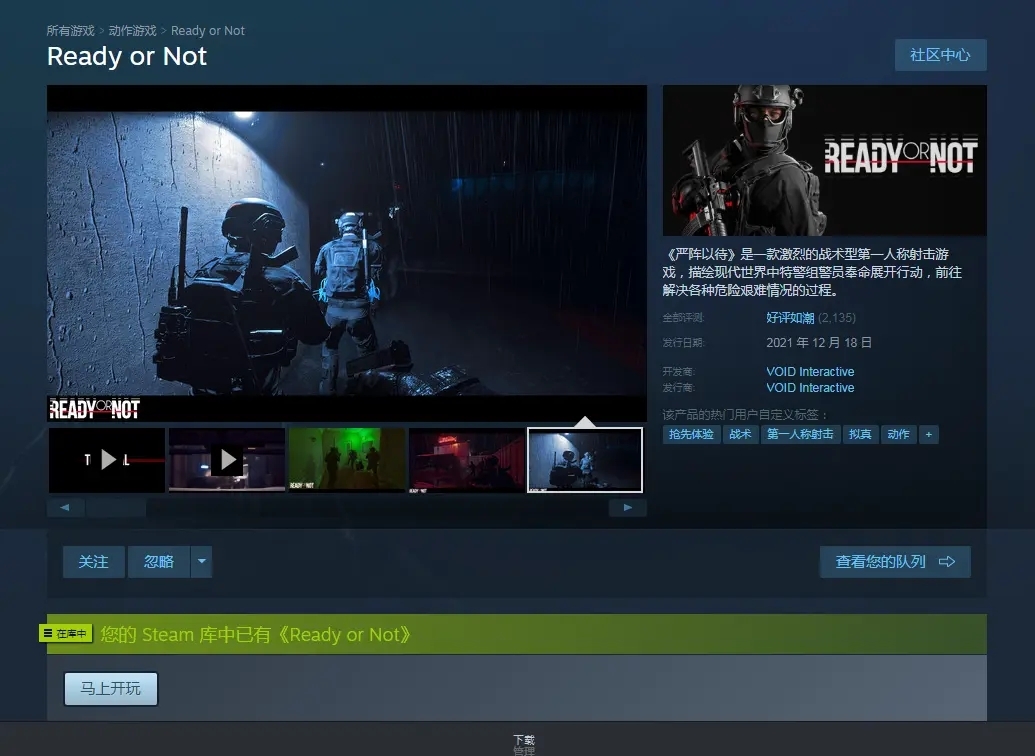Click 马上开玩 play now button
Viewport: 1035px width, 756px height.
click(x=111, y=689)
